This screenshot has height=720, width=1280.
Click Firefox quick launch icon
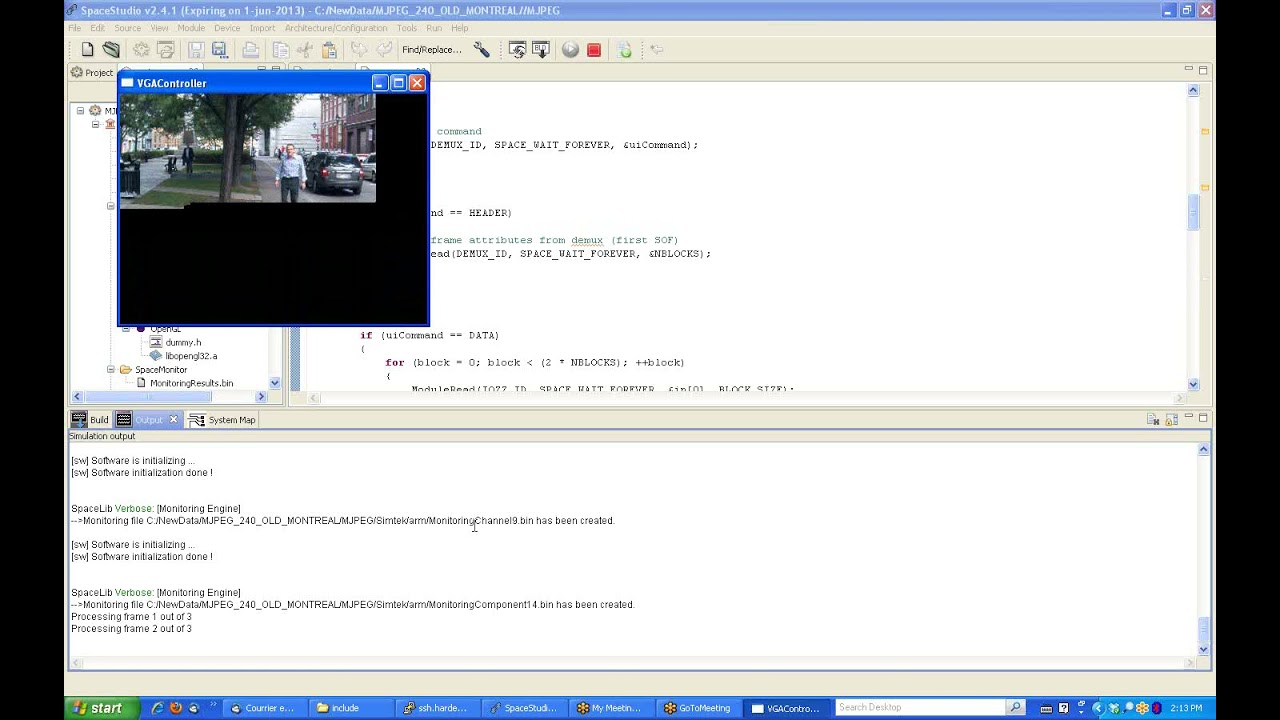(x=176, y=708)
